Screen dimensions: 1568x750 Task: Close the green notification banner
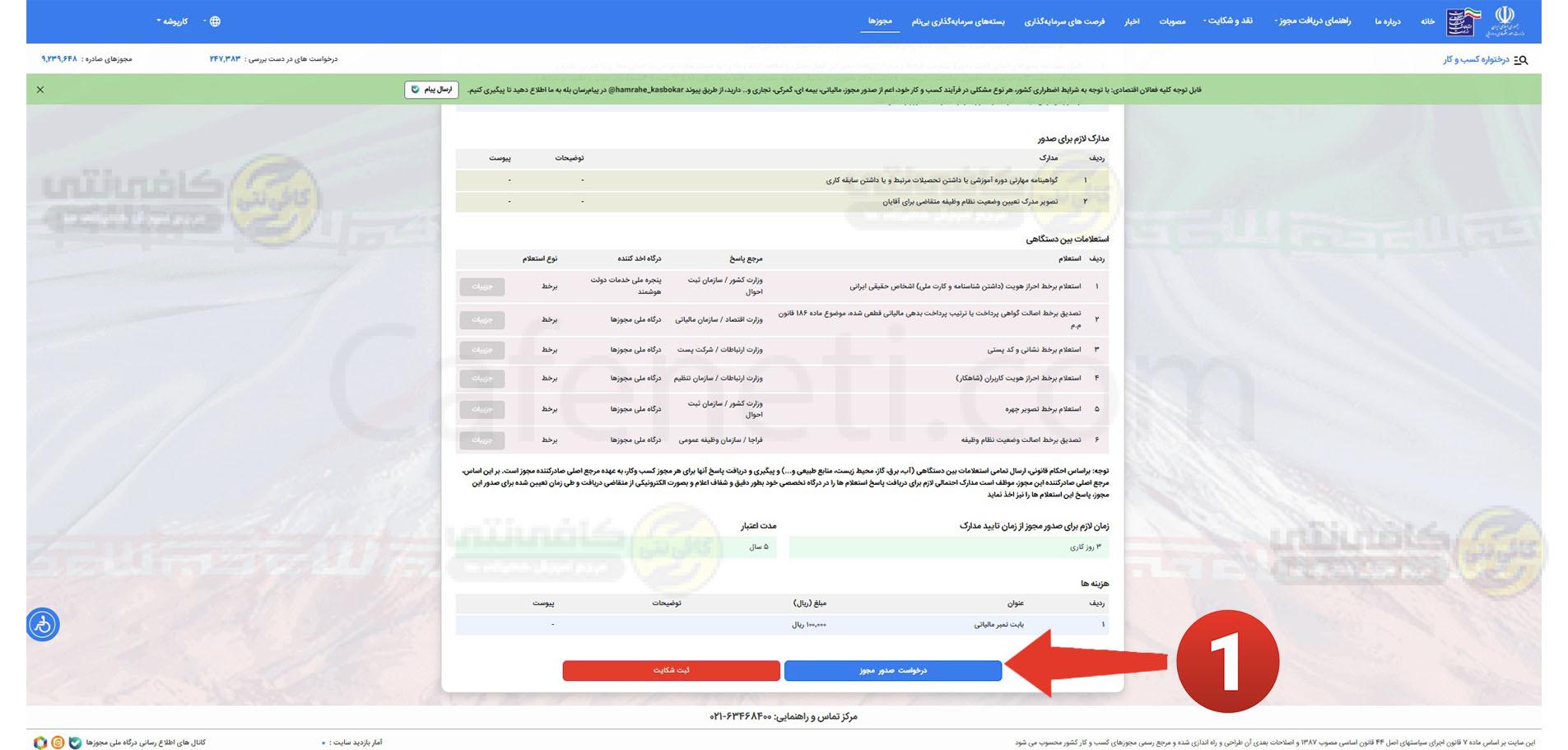[39, 89]
